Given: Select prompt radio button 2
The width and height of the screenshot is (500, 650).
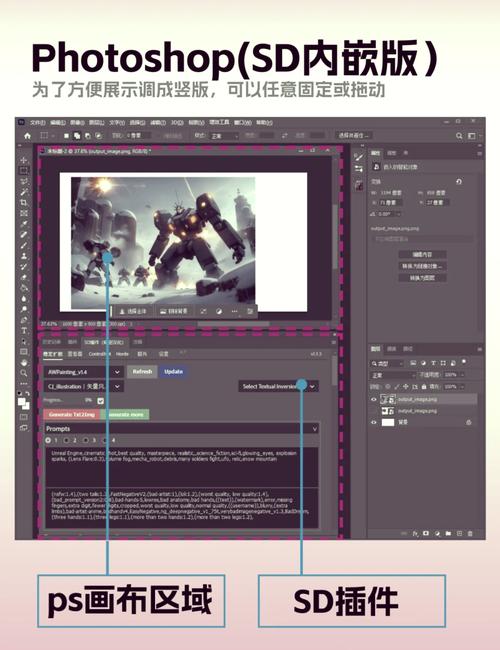Looking at the screenshot, I should (67, 440).
